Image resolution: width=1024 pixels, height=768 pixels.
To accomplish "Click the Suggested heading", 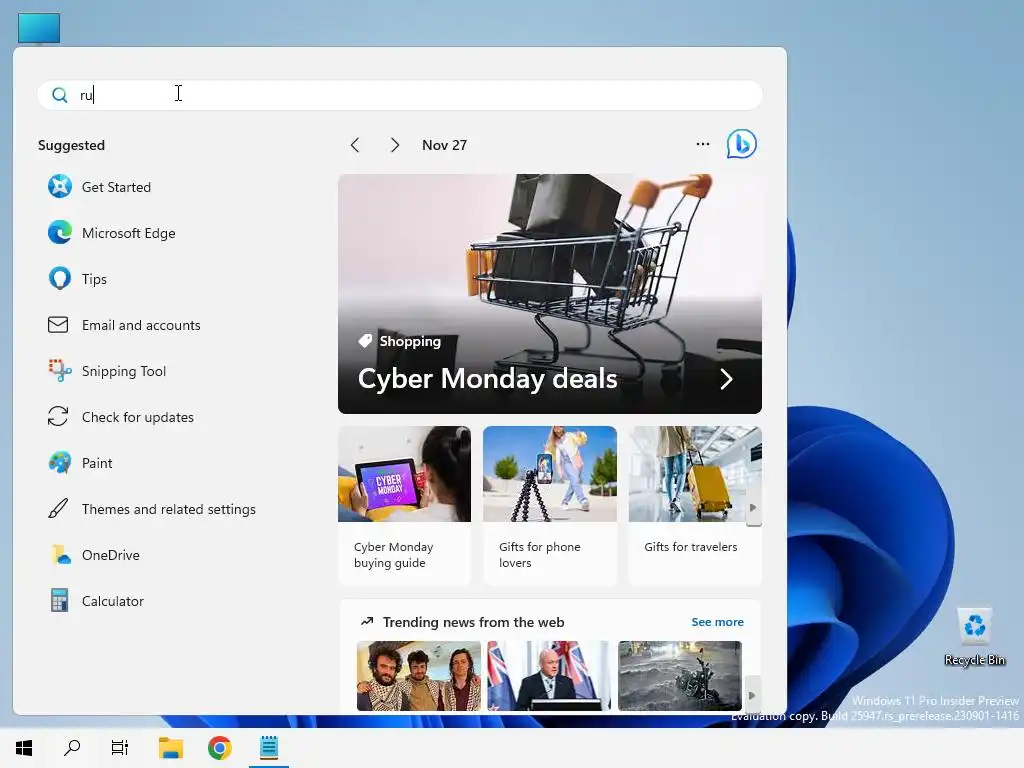I will 71,145.
